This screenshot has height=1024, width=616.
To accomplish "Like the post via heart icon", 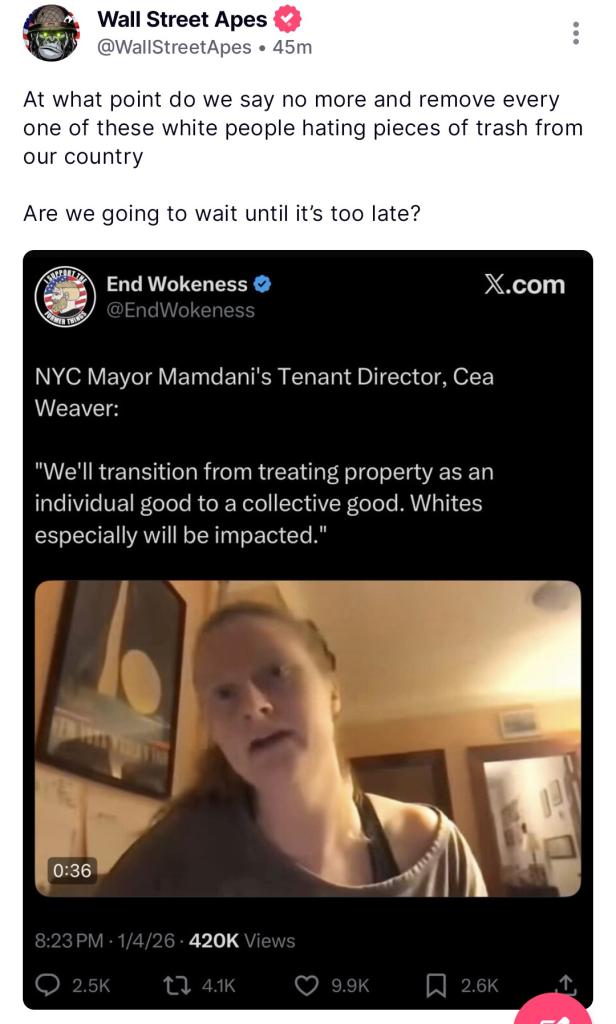I will pos(308,985).
